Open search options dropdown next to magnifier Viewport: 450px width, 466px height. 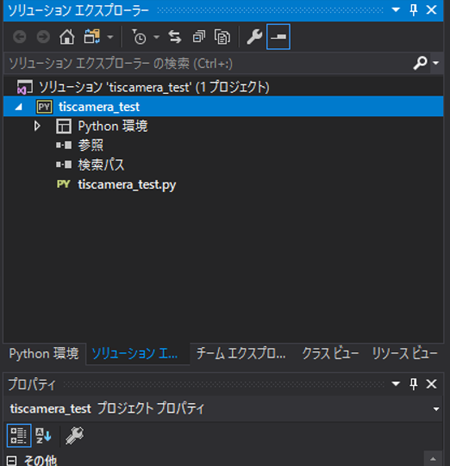pyautogui.click(x=436, y=63)
